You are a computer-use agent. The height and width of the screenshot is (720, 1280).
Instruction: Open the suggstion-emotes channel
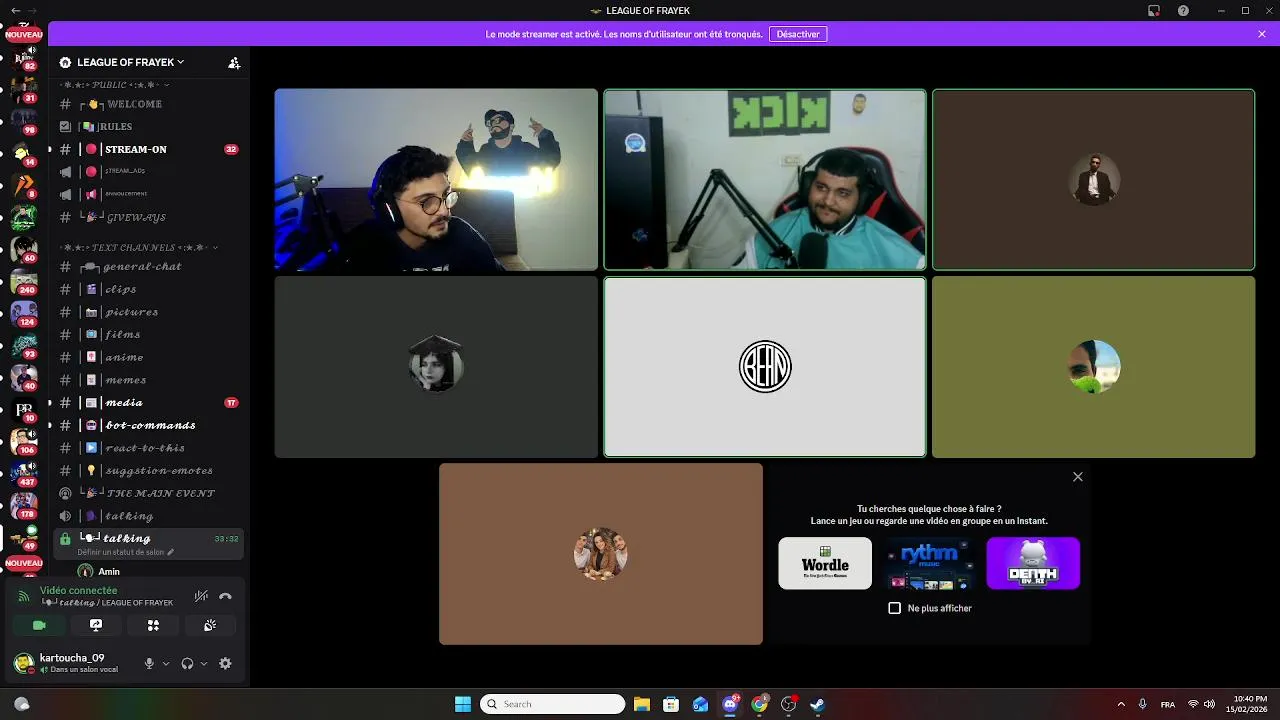point(148,470)
